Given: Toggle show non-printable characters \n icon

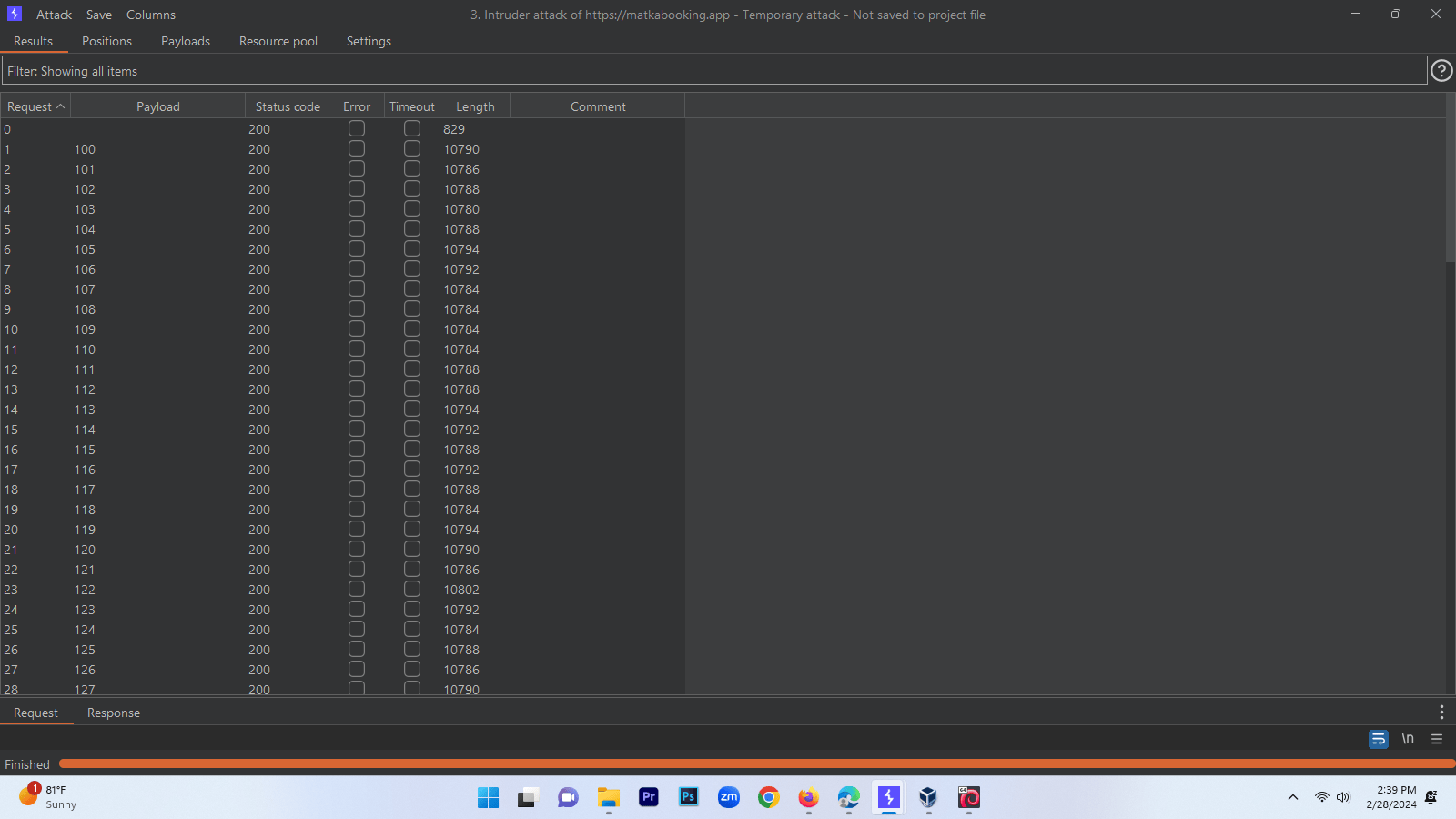Looking at the screenshot, I should click(1408, 739).
